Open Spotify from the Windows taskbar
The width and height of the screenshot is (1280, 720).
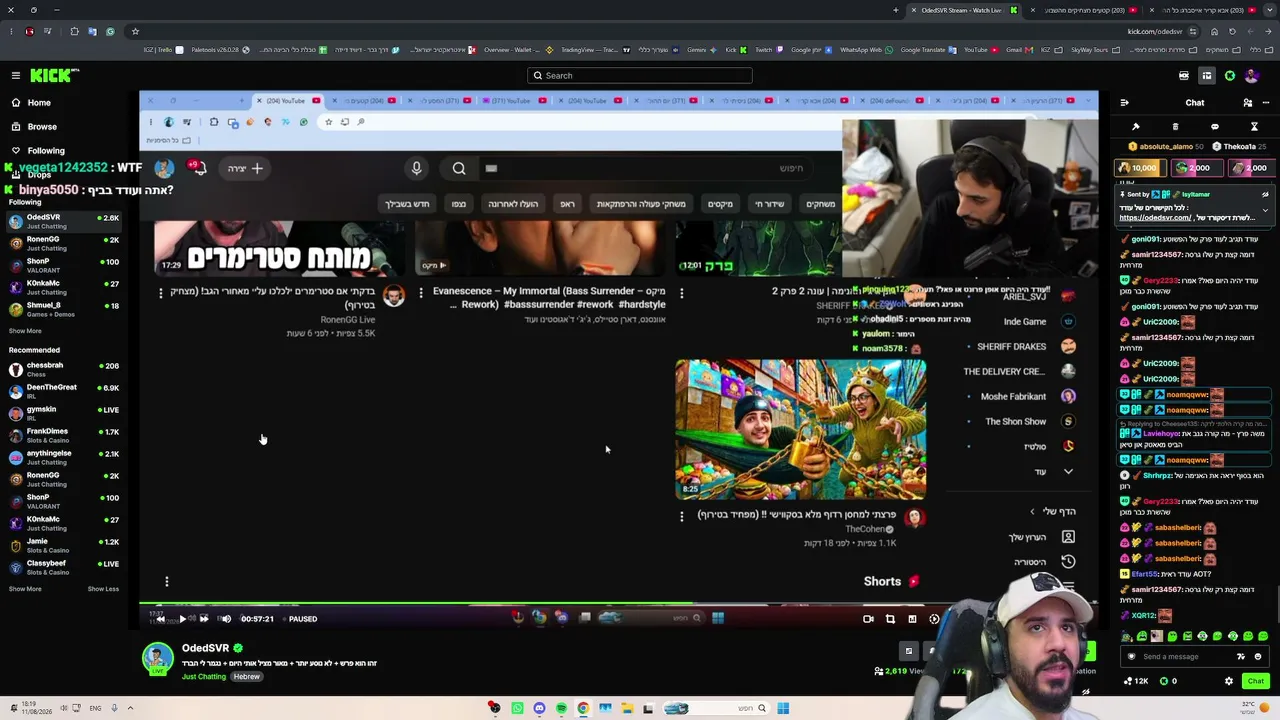pos(561,709)
